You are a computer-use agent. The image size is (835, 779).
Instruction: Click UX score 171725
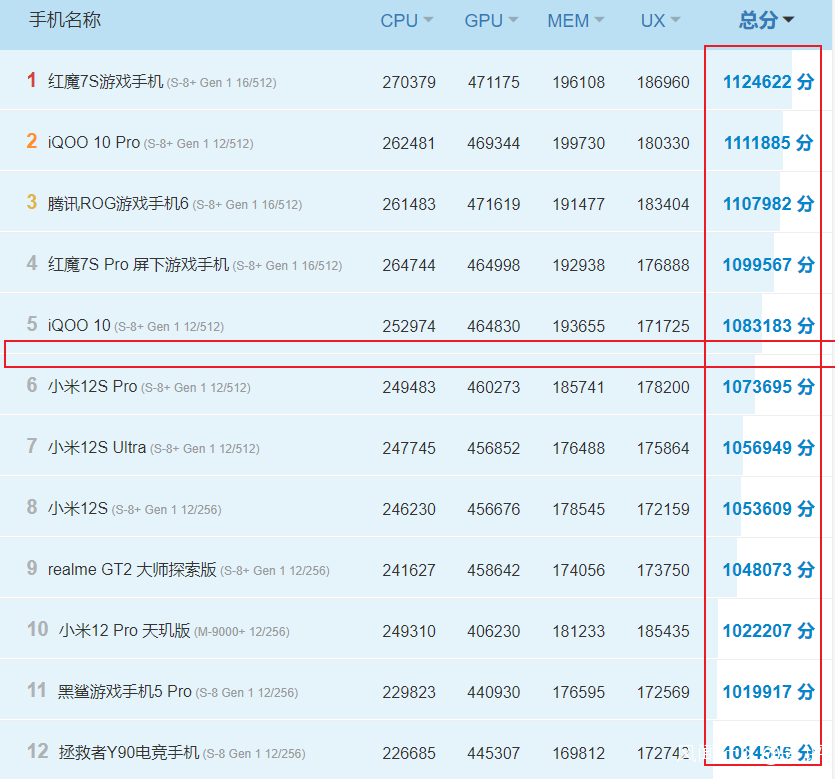(663, 326)
